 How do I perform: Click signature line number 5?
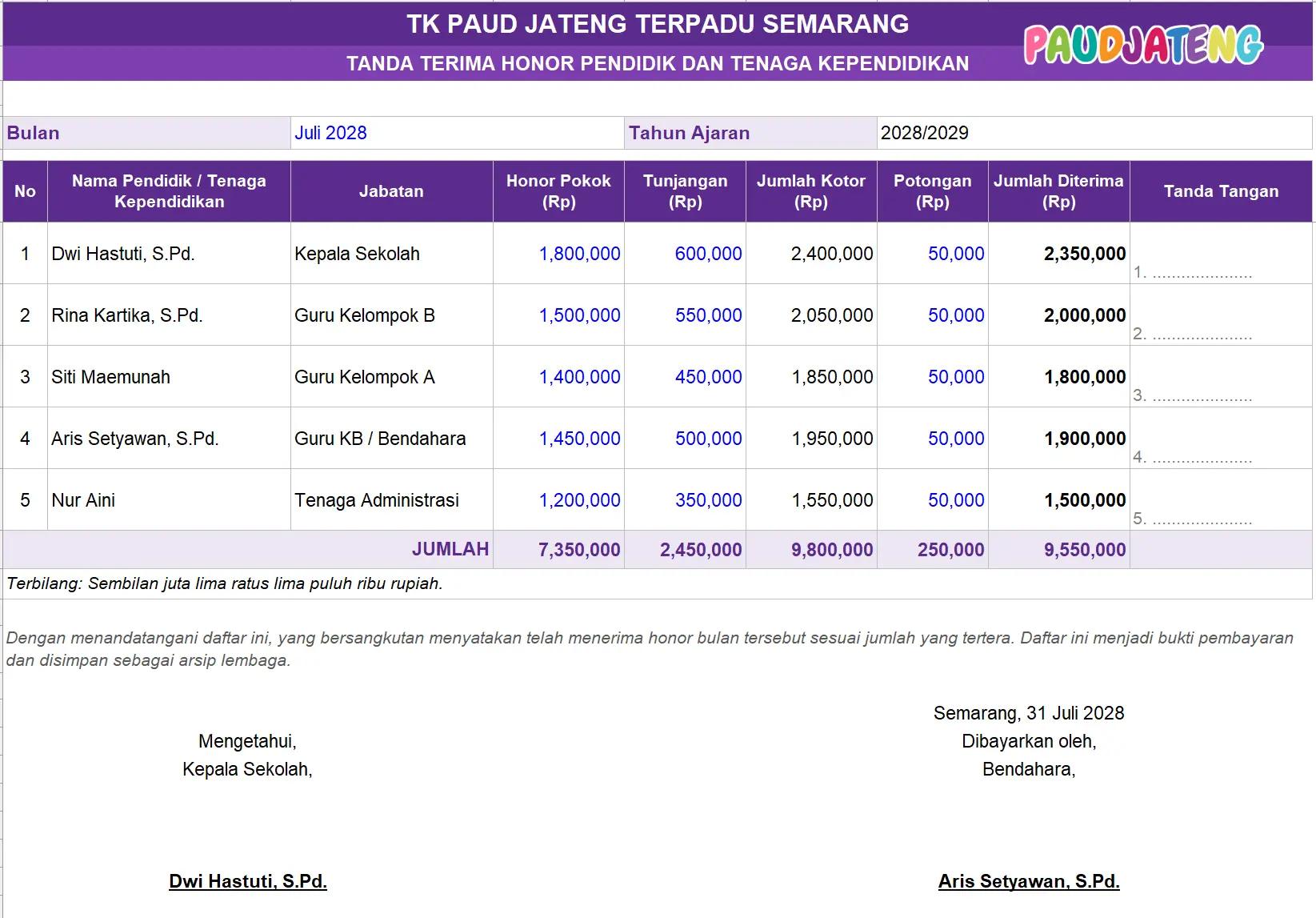(x=1193, y=519)
